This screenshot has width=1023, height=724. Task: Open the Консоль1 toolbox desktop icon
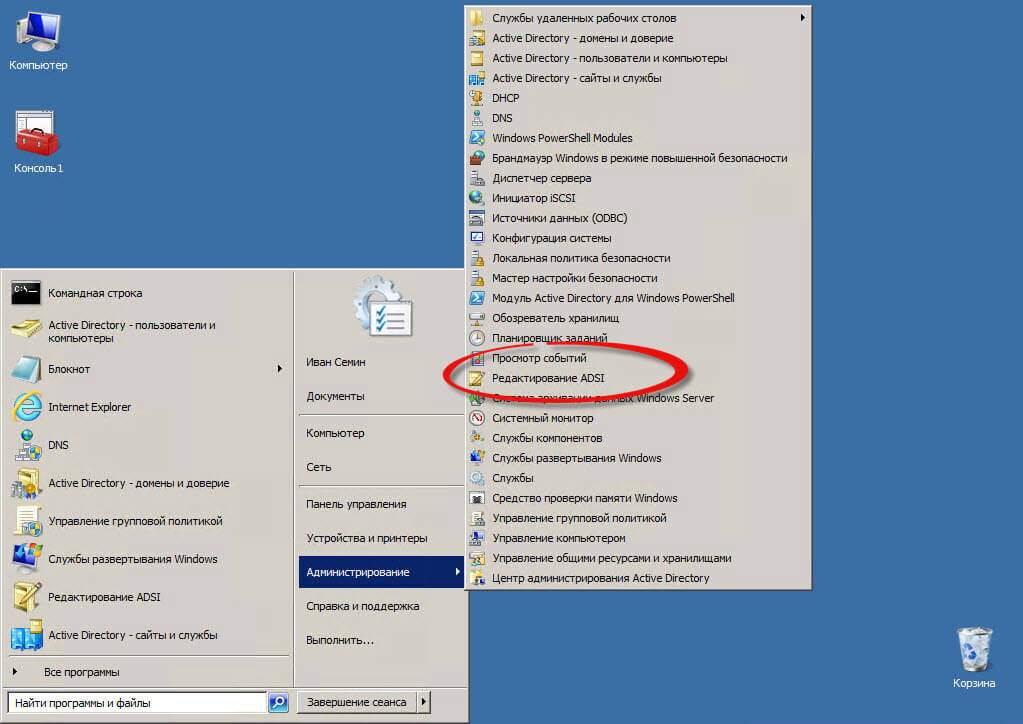pos(38,142)
